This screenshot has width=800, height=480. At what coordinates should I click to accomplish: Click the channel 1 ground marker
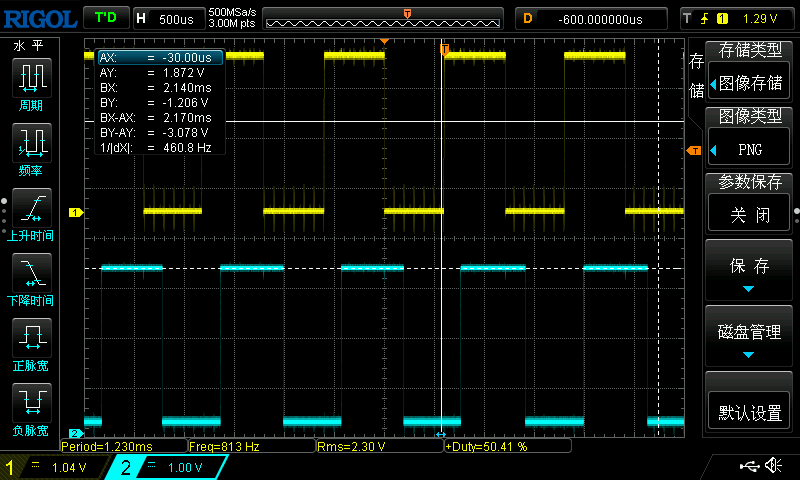76,212
